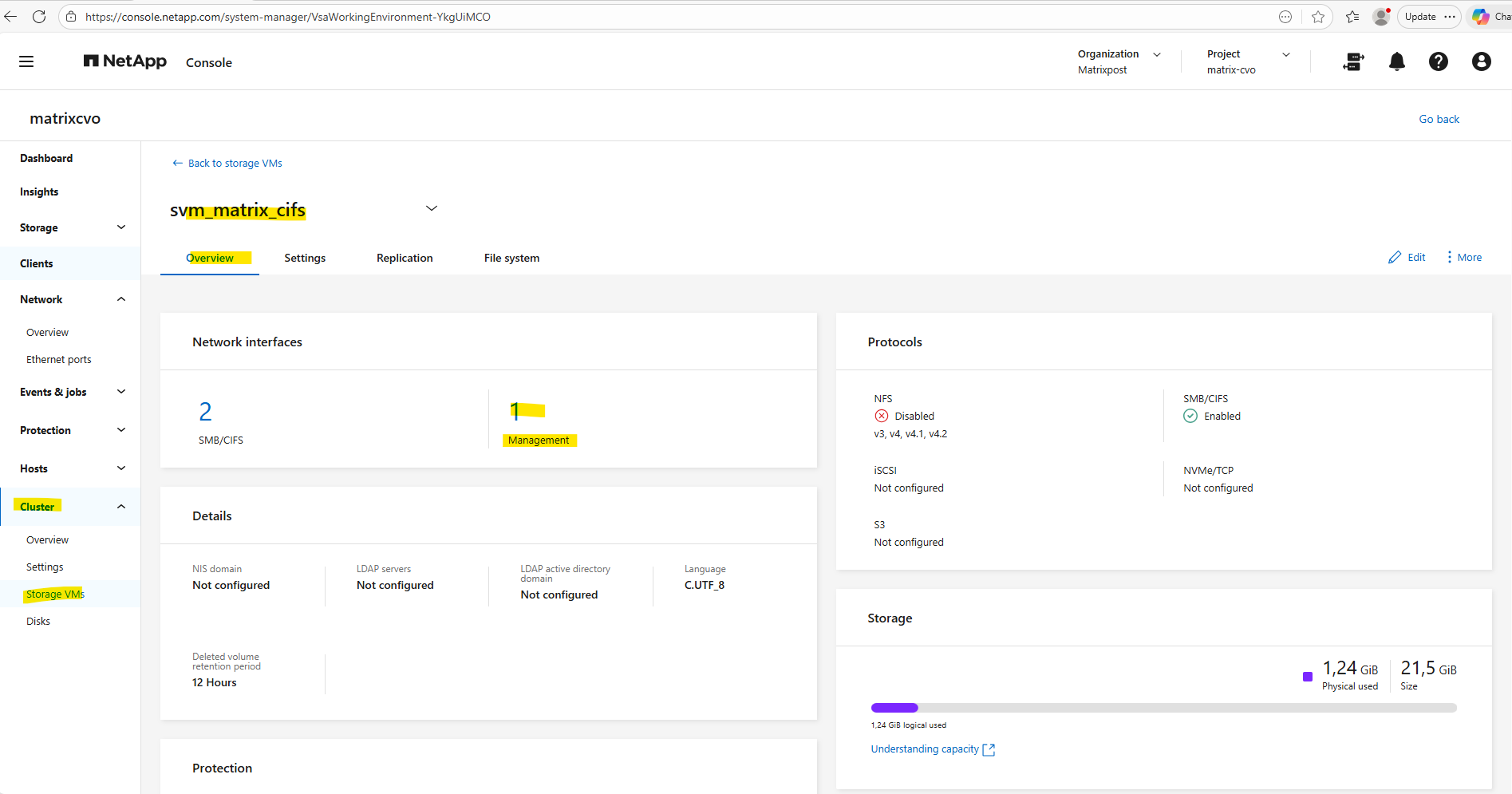Bookmark page using the star icon
The width and height of the screenshot is (1512, 794).
point(1318,17)
